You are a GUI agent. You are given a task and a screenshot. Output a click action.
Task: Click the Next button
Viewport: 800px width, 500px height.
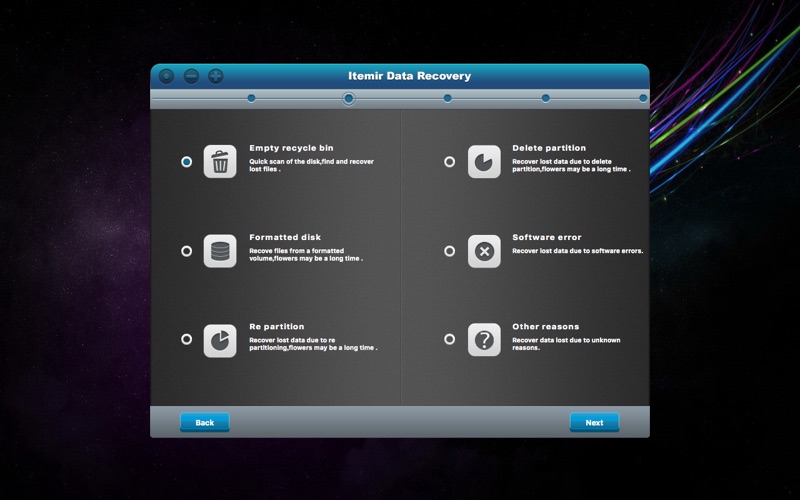594,422
